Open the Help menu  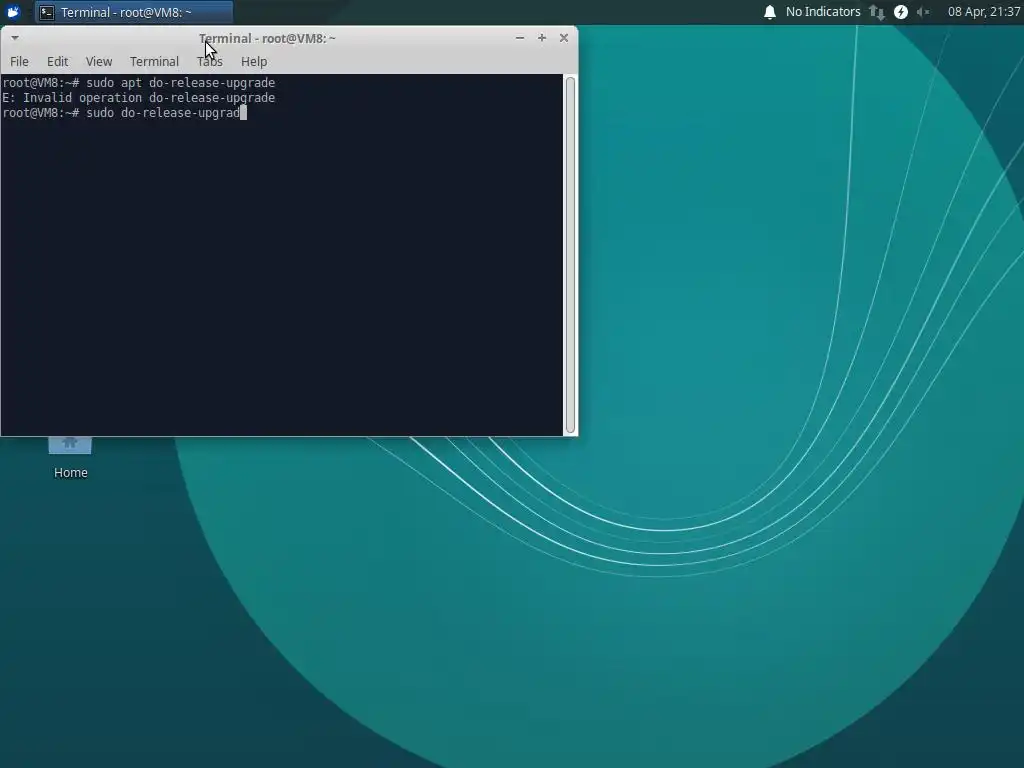pyautogui.click(x=254, y=61)
